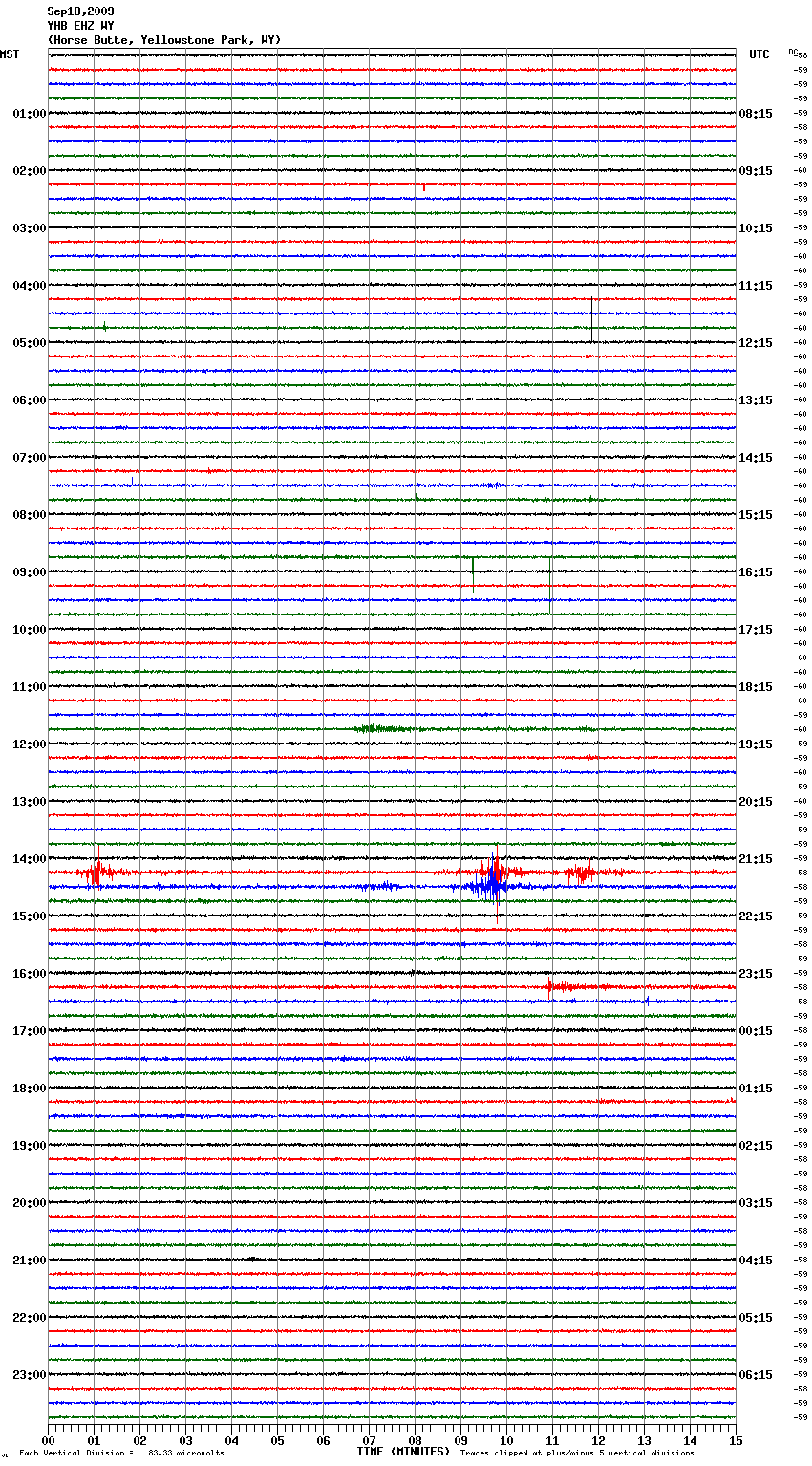Select the 18:00 MST time label
812x1466 pixels.
[x=30, y=1089]
